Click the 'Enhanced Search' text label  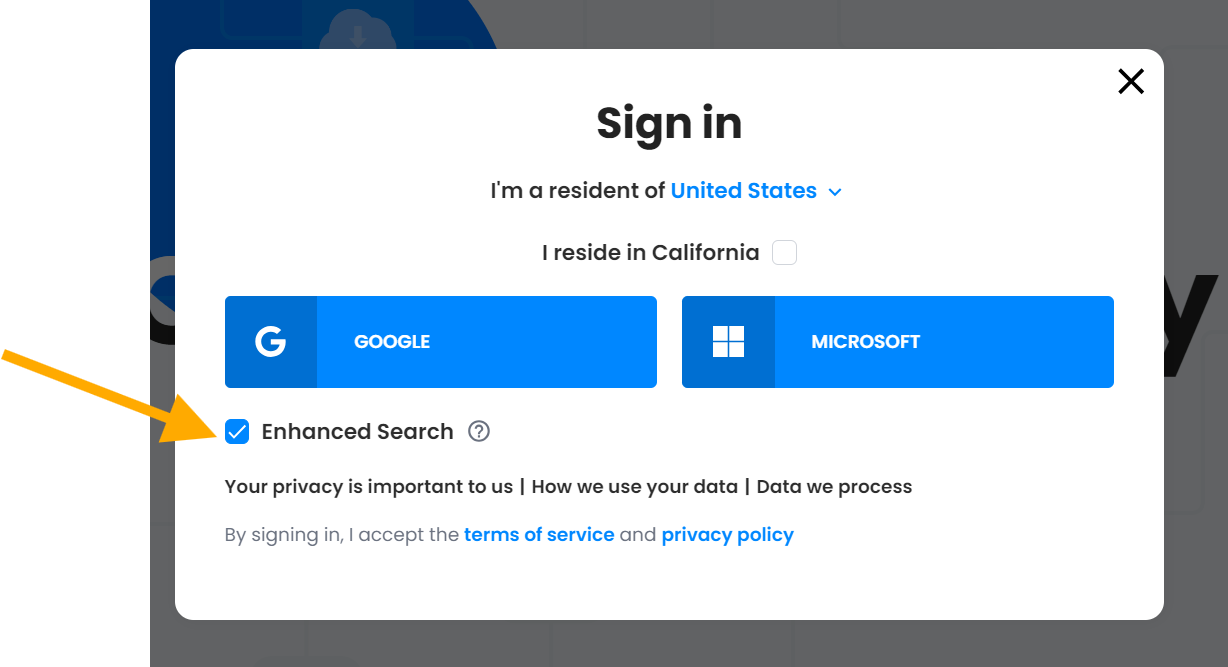[357, 432]
